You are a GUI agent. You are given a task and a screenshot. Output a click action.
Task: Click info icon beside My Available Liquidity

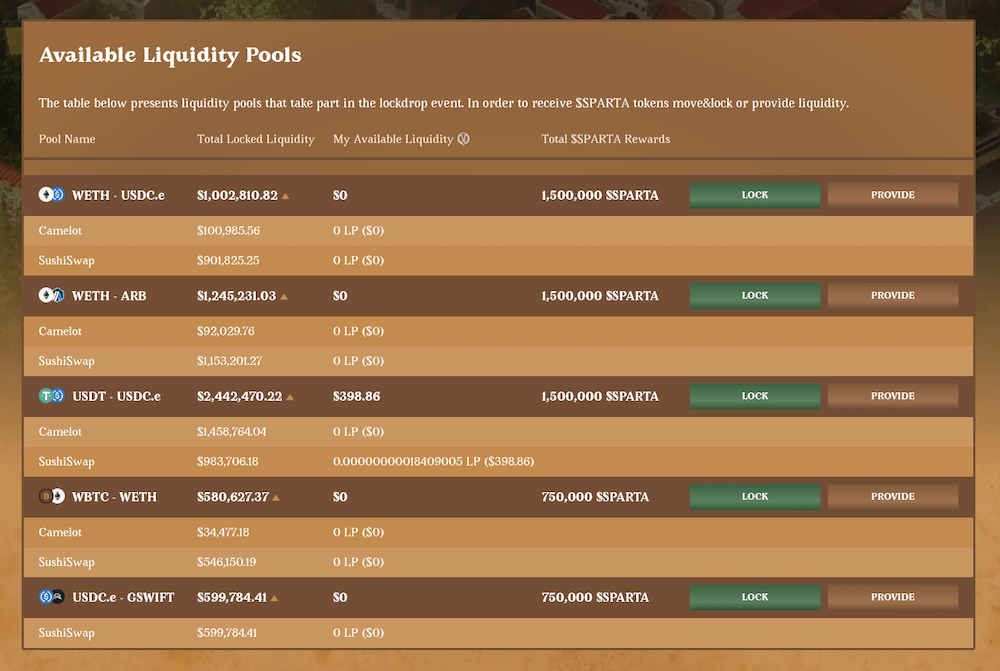coord(463,139)
